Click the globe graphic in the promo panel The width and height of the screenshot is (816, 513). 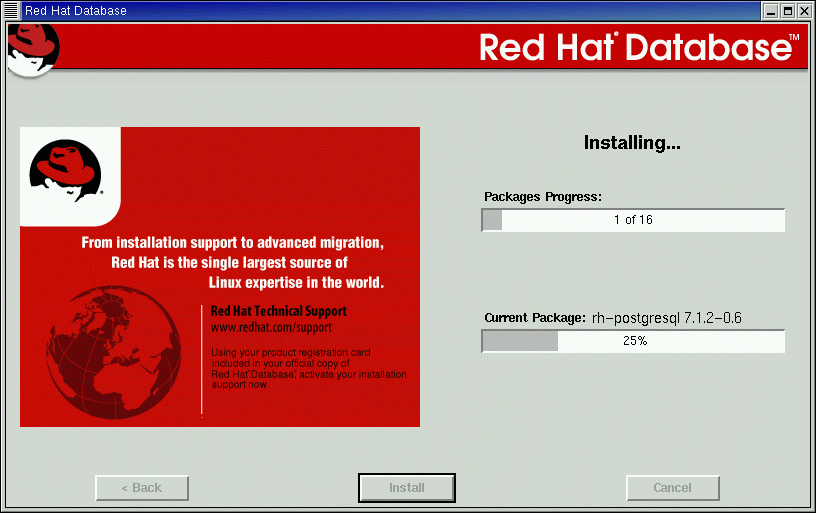[x=113, y=352]
